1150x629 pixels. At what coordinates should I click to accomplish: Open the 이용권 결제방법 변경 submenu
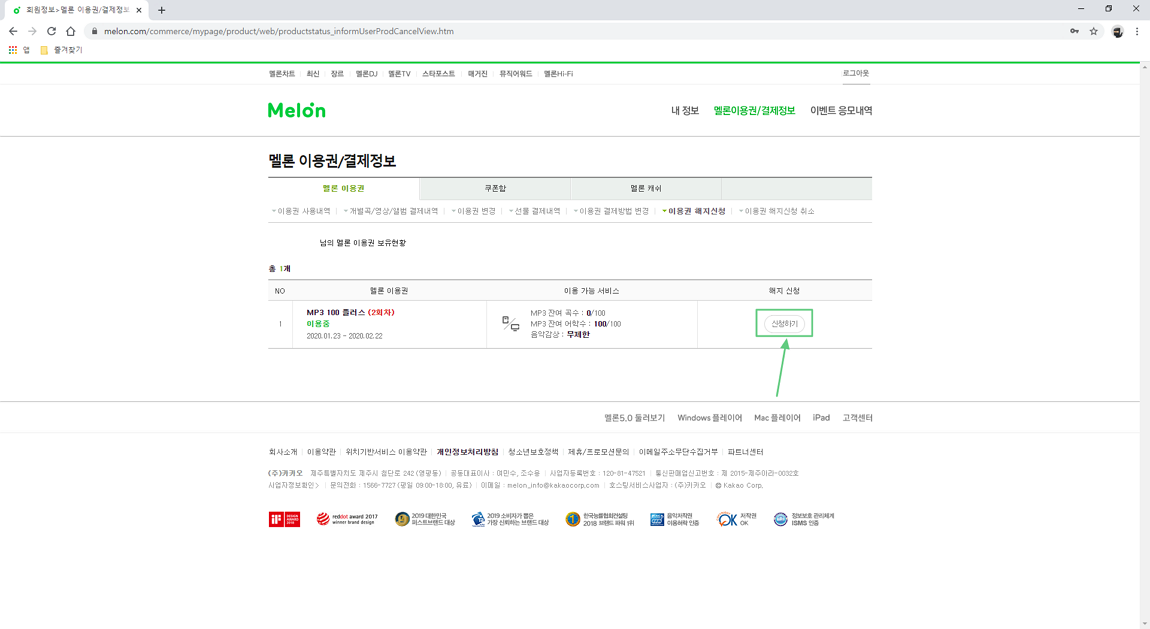[612, 211]
